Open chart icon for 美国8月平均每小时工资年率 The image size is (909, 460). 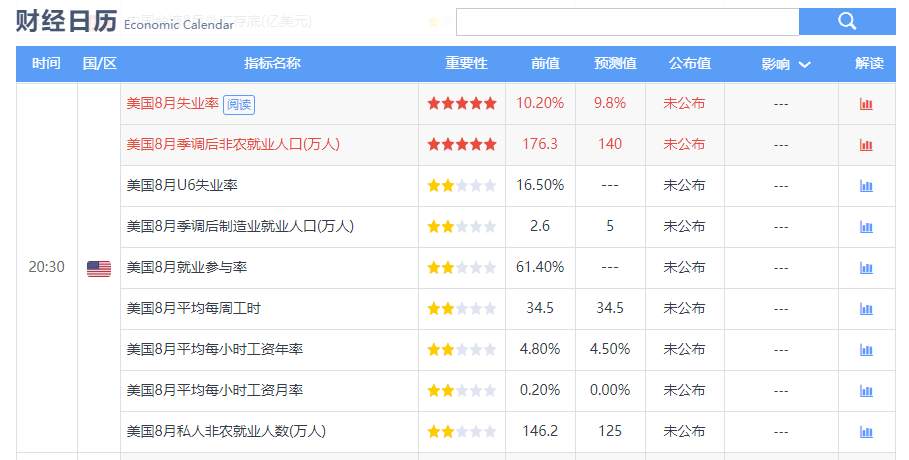coord(866,350)
